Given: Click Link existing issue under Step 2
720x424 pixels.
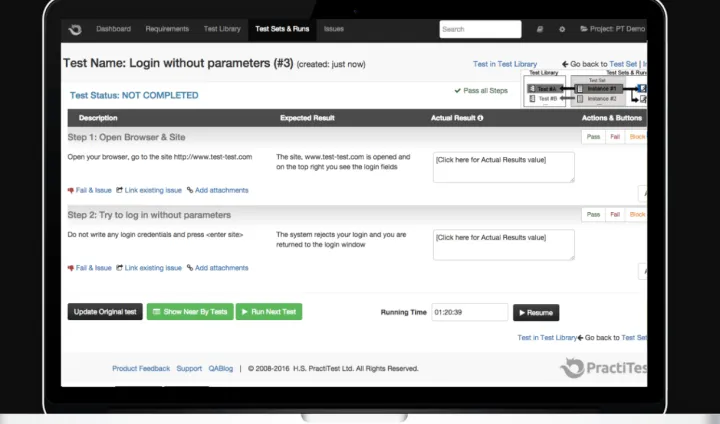Looking at the screenshot, I should [x=149, y=268].
